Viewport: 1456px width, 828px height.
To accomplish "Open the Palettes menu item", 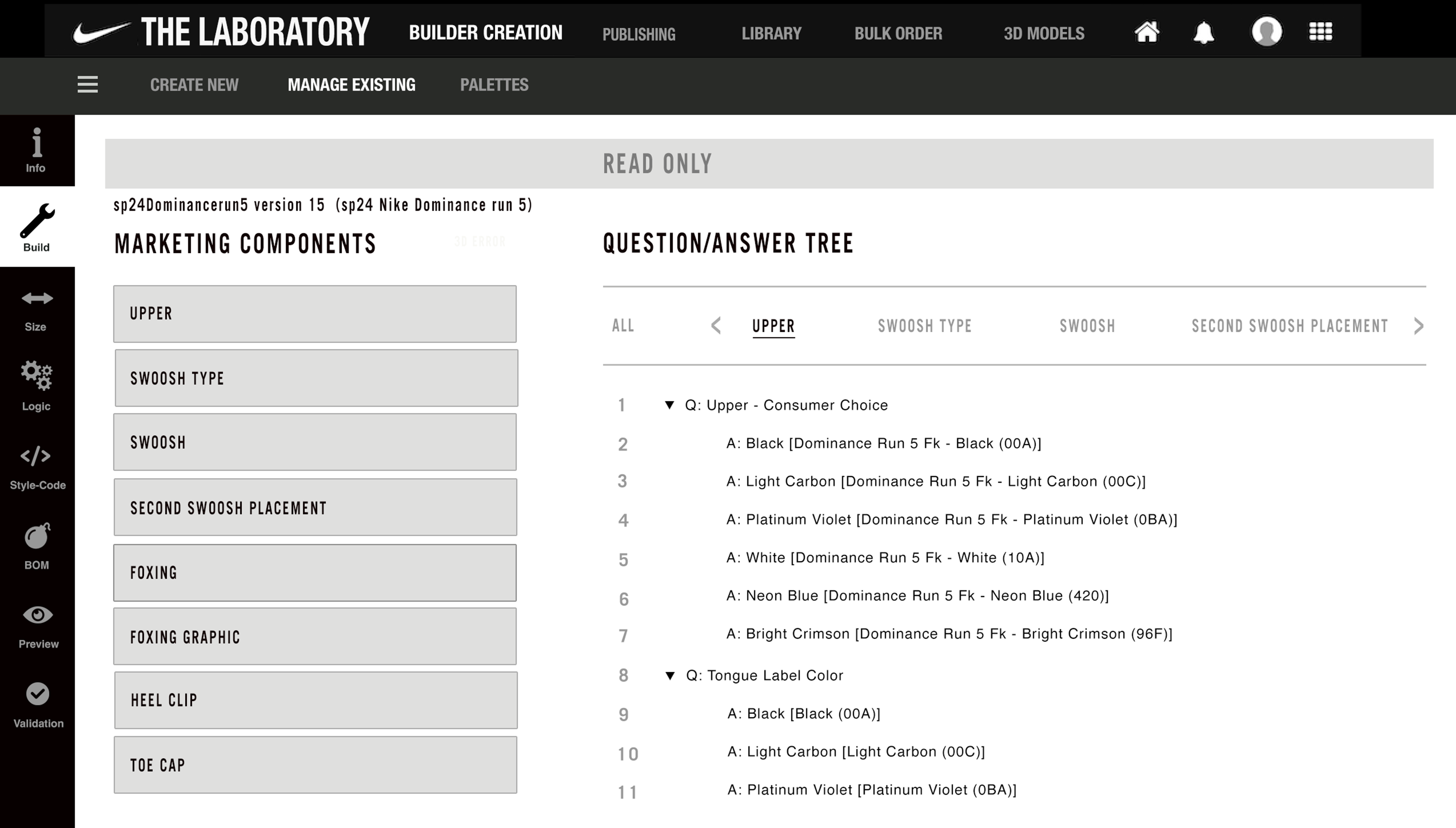I will pos(494,85).
